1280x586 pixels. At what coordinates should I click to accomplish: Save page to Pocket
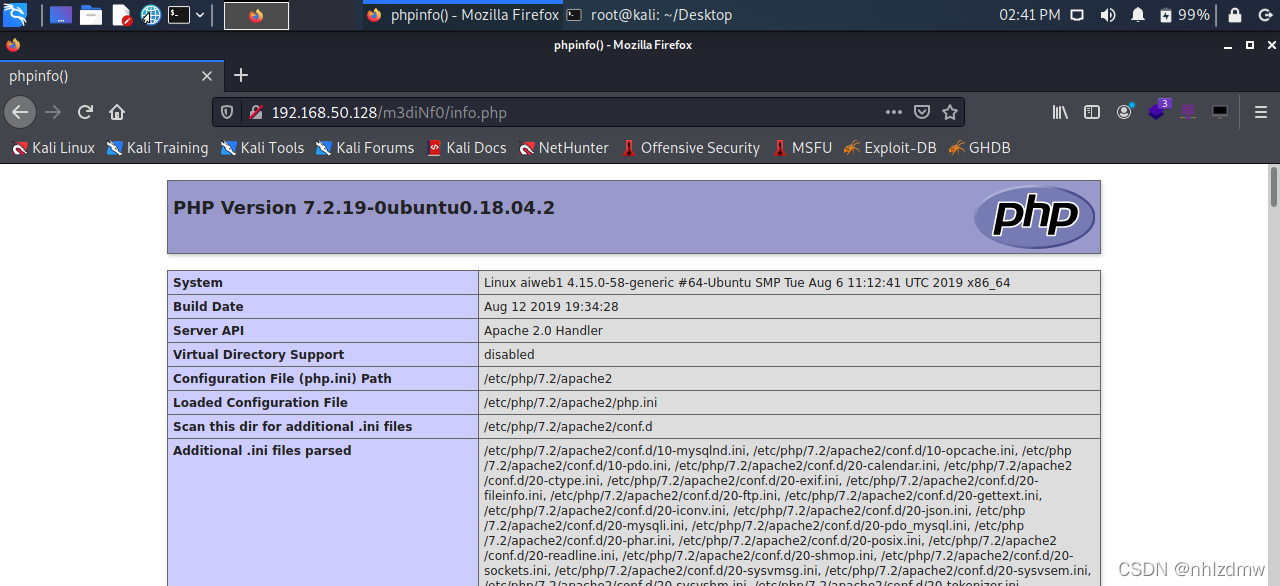pyautogui.click(x=922, y=112)
